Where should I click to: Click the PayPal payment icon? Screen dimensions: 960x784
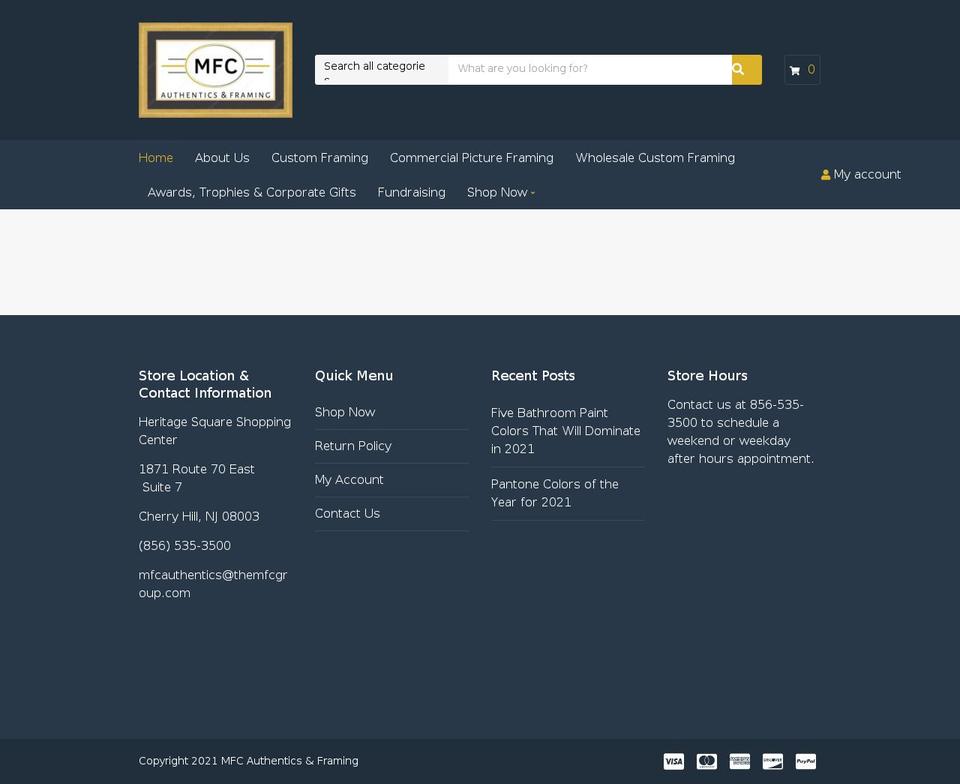coord(806,761)
